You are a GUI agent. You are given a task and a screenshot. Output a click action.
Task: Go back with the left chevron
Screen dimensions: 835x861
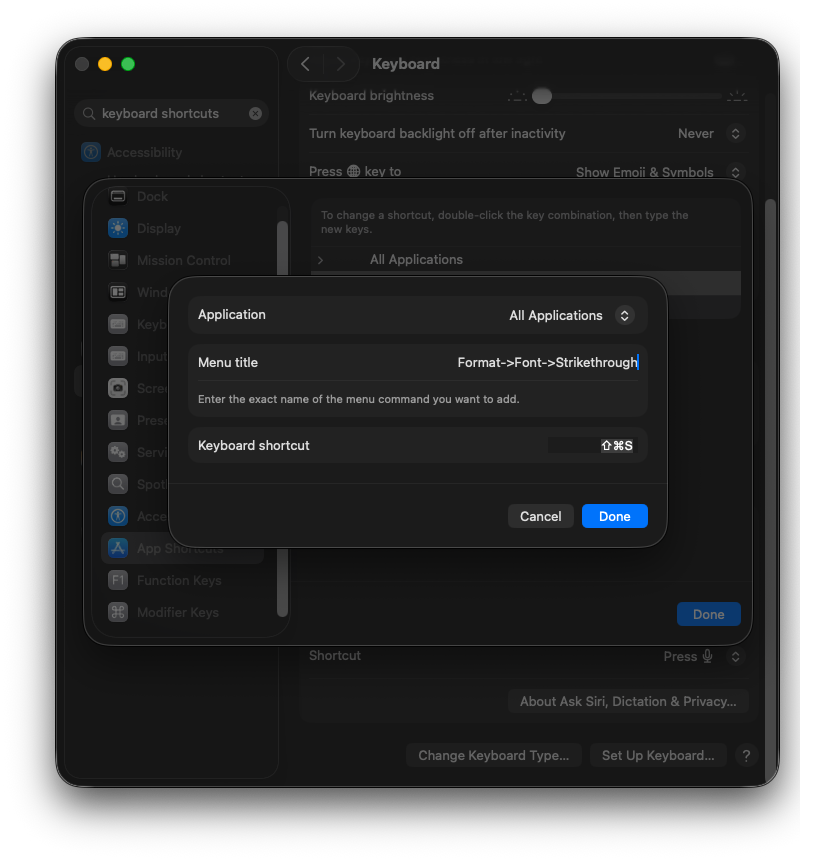(306, 64)
